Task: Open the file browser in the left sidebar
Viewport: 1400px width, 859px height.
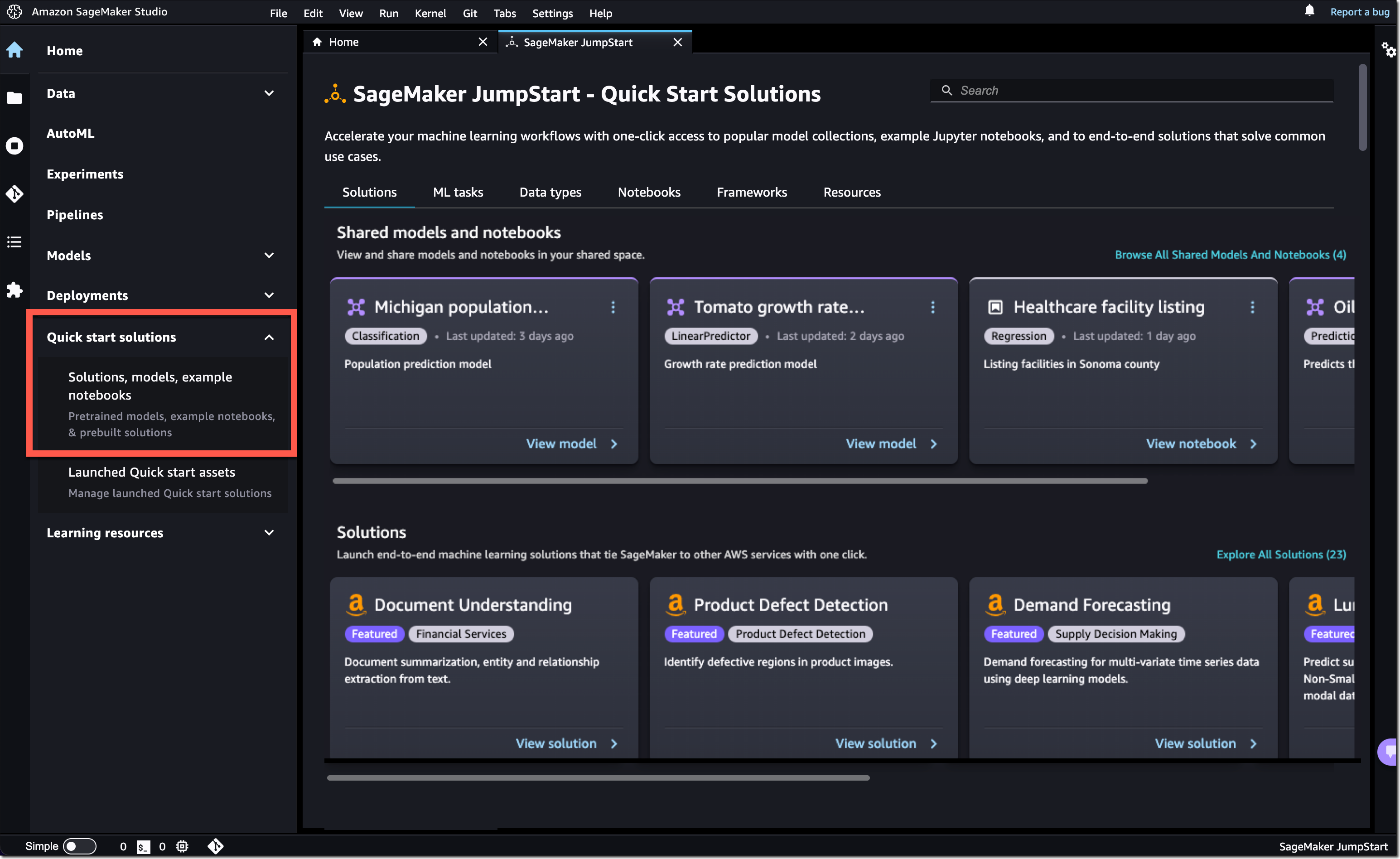Action: click(14, 98)
